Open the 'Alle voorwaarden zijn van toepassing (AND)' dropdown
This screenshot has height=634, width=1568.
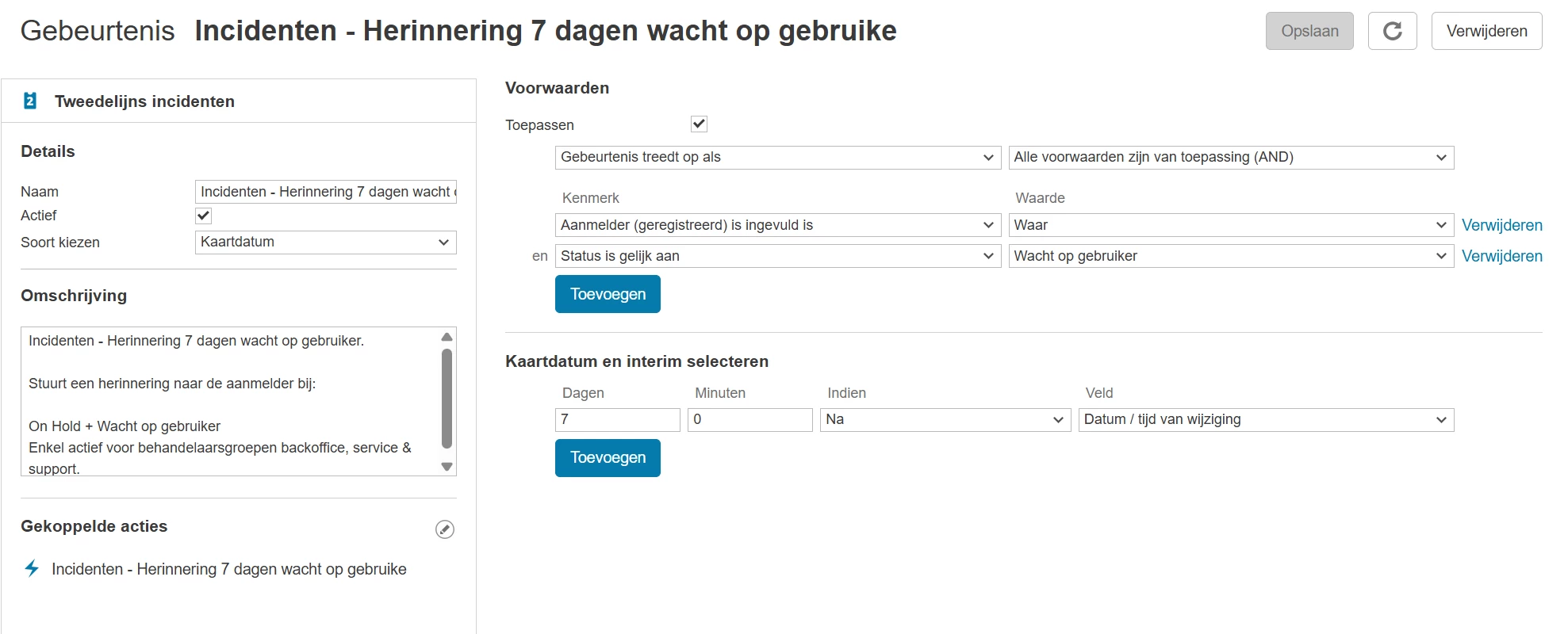(x=1231, y=158)
